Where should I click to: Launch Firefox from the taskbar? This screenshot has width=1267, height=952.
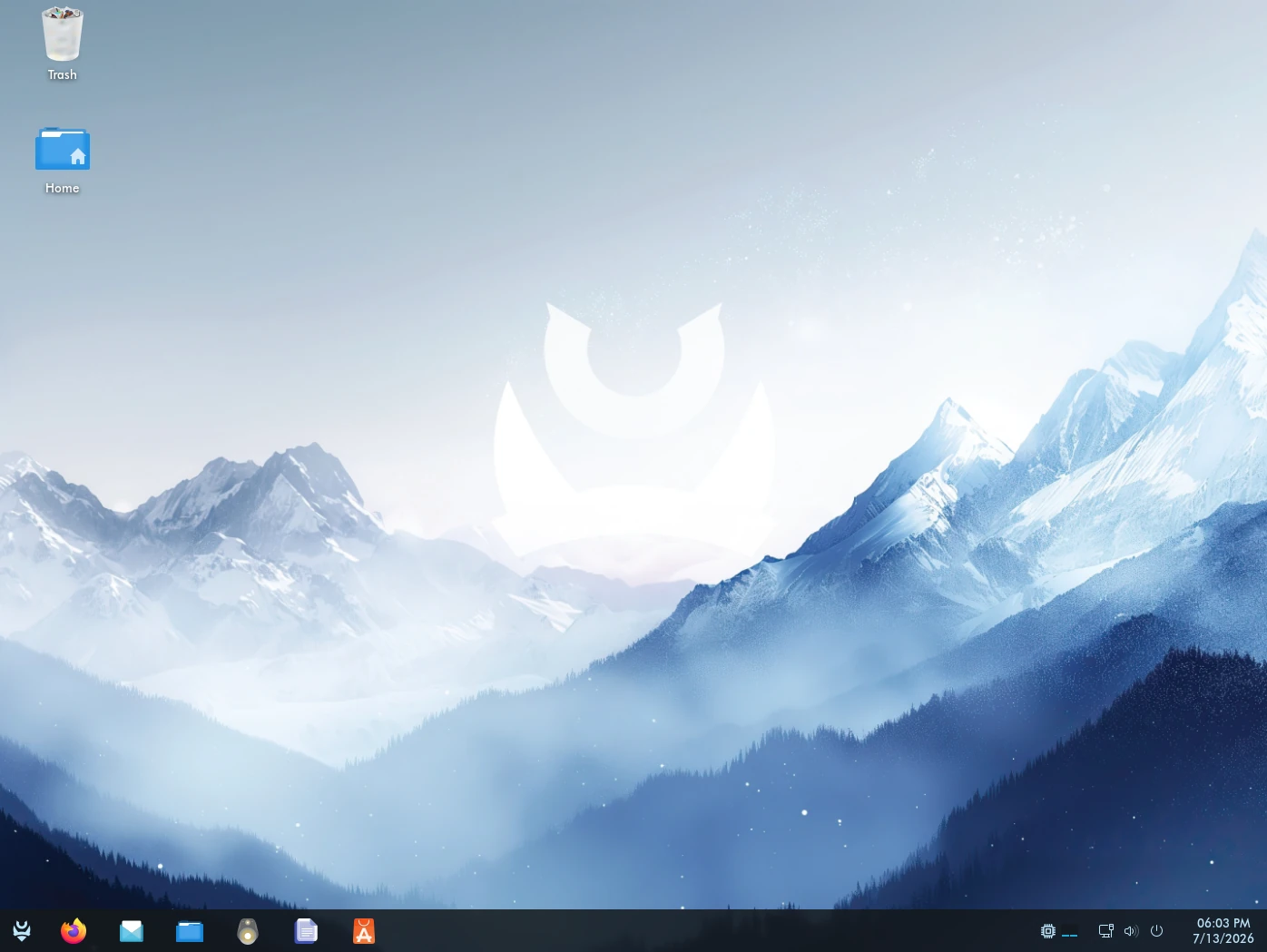click(x=74, y=931)
